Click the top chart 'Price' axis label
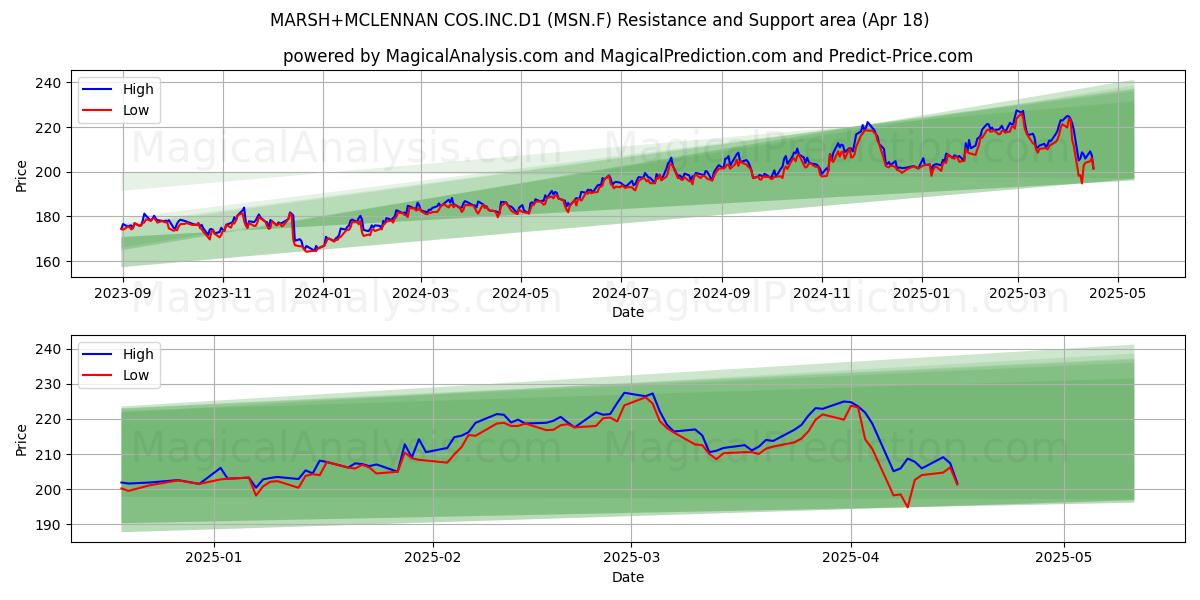Screen dimensions: 1200x600 pos(22,174)
